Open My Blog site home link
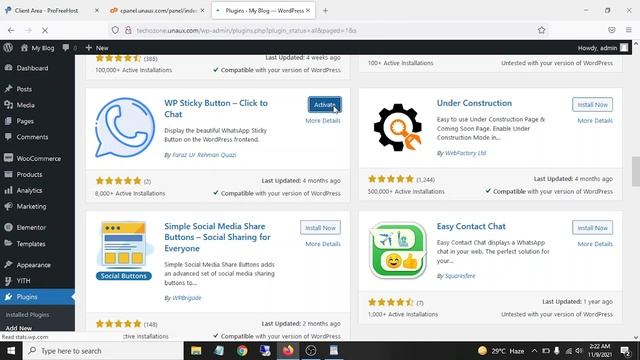The width and height of the screenshot is (640, 360). [38, 48]
